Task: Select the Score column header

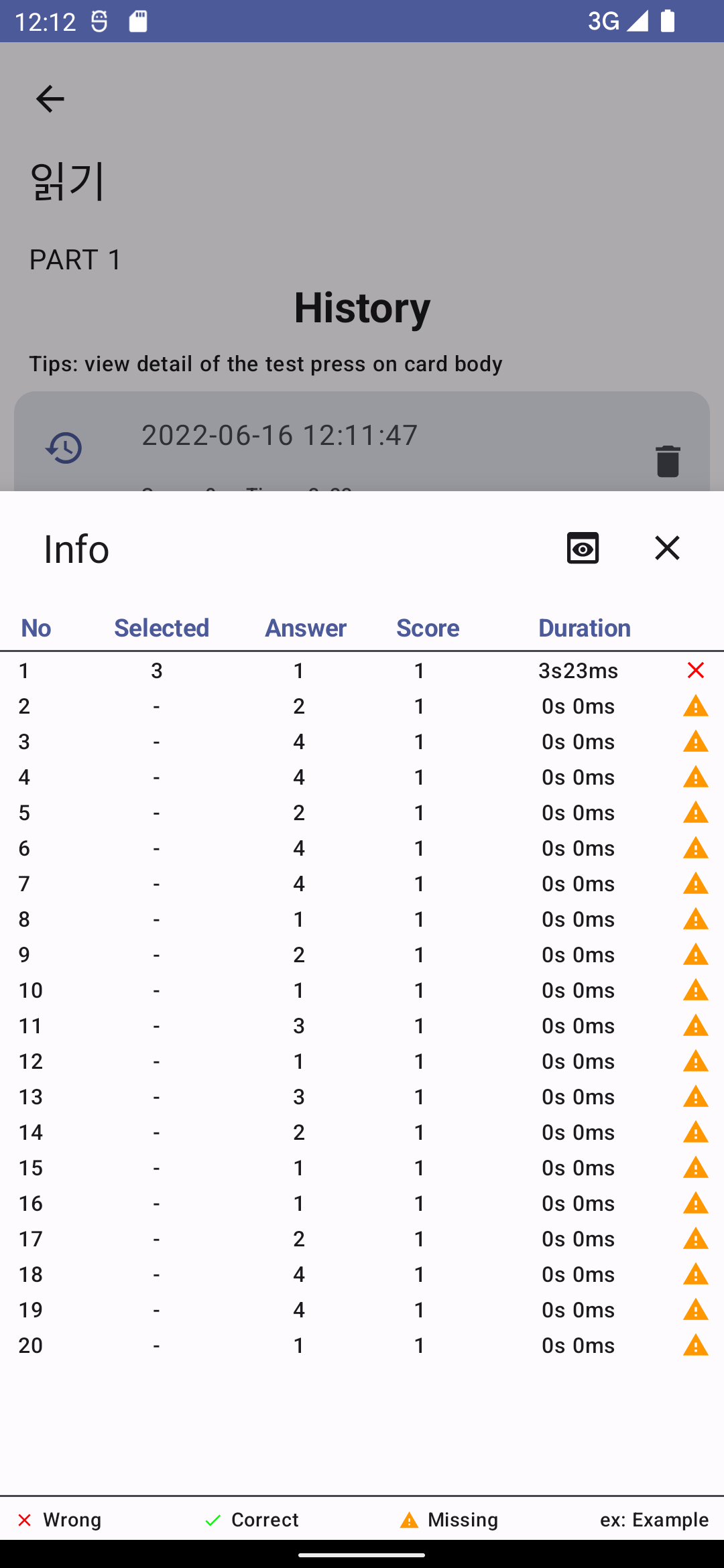Action: tap(428, 628)
